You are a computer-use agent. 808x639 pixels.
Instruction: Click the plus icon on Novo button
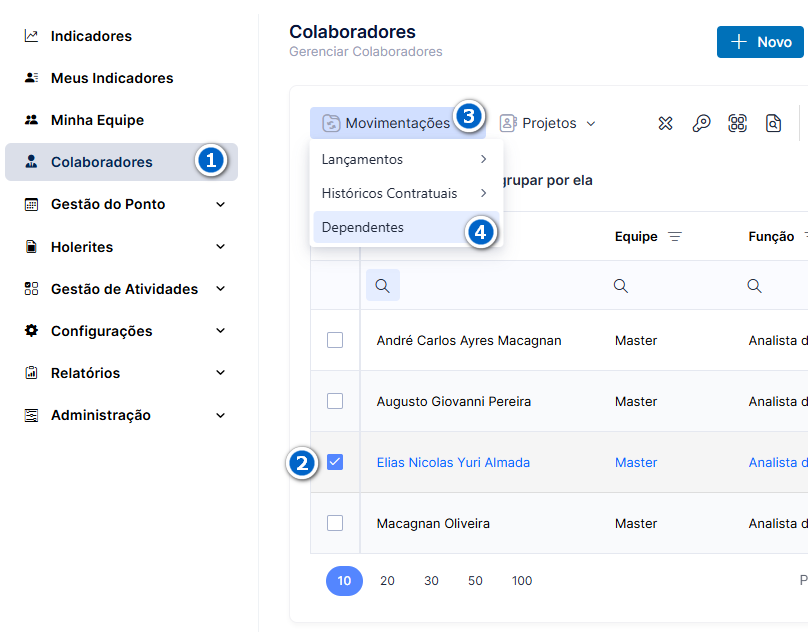739,42
